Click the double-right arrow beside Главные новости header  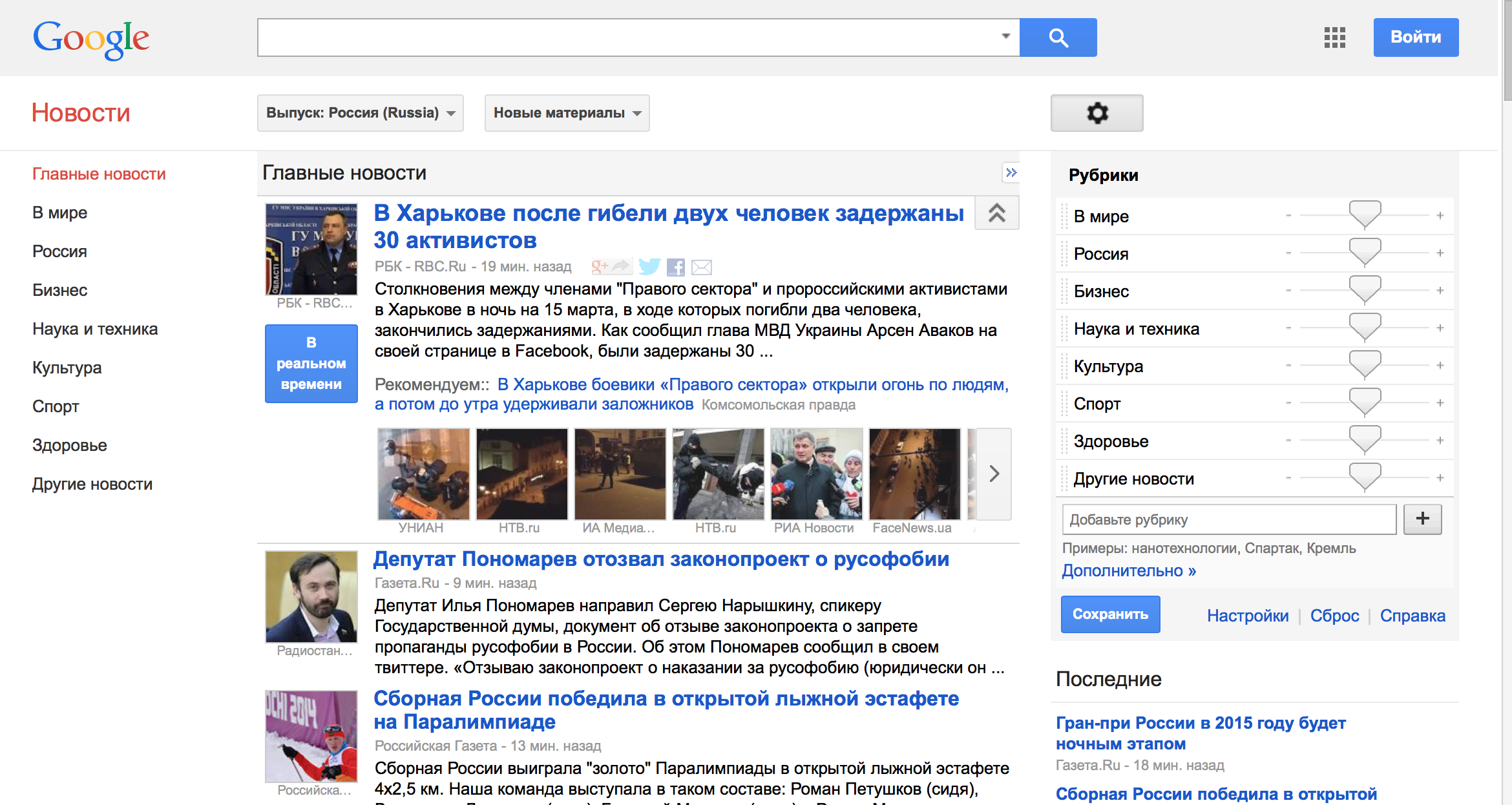[x=1011, y=172]
